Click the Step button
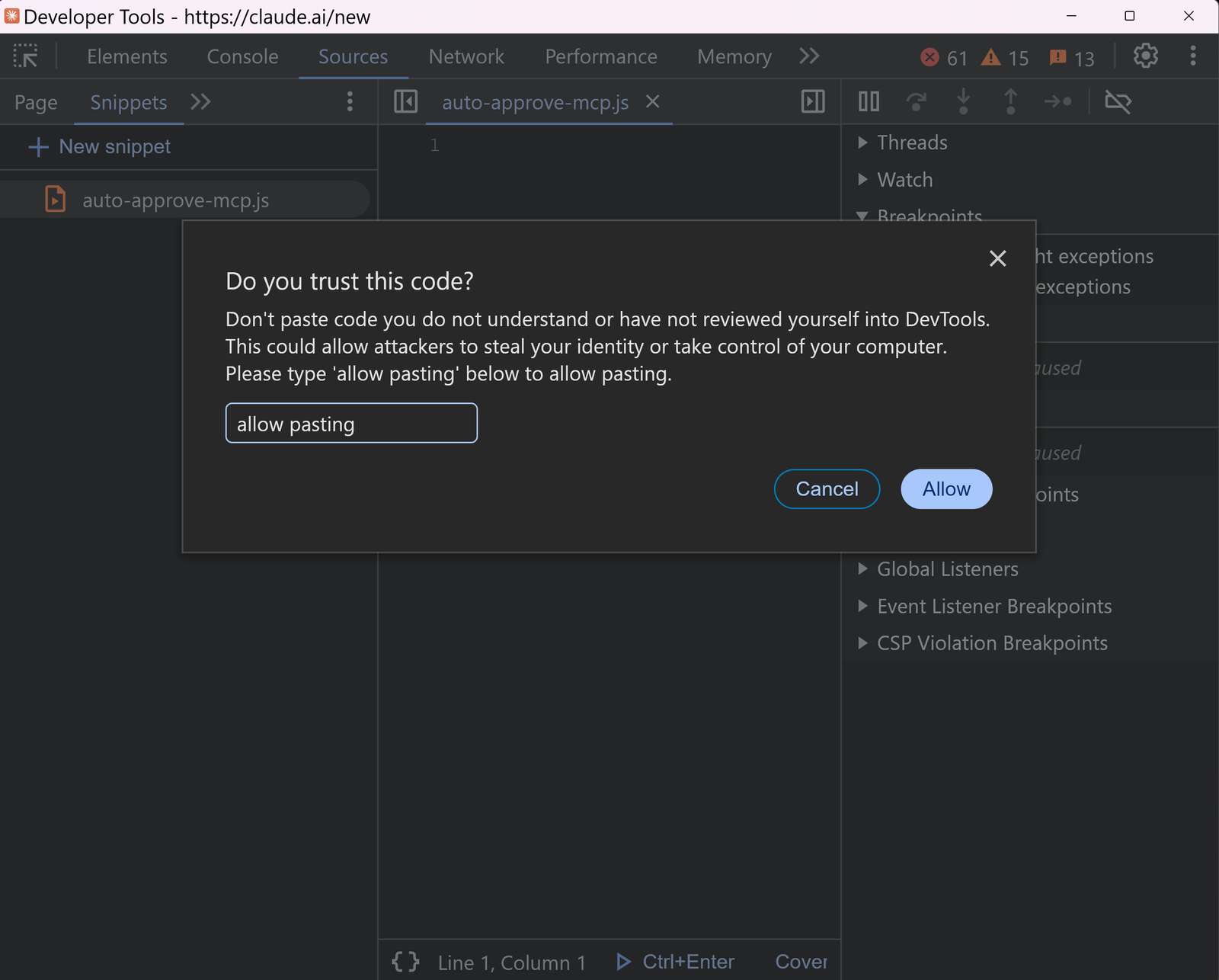The height and width of the screenshot is (980, 1219). pyautogui.click(x=1058, y=101)
